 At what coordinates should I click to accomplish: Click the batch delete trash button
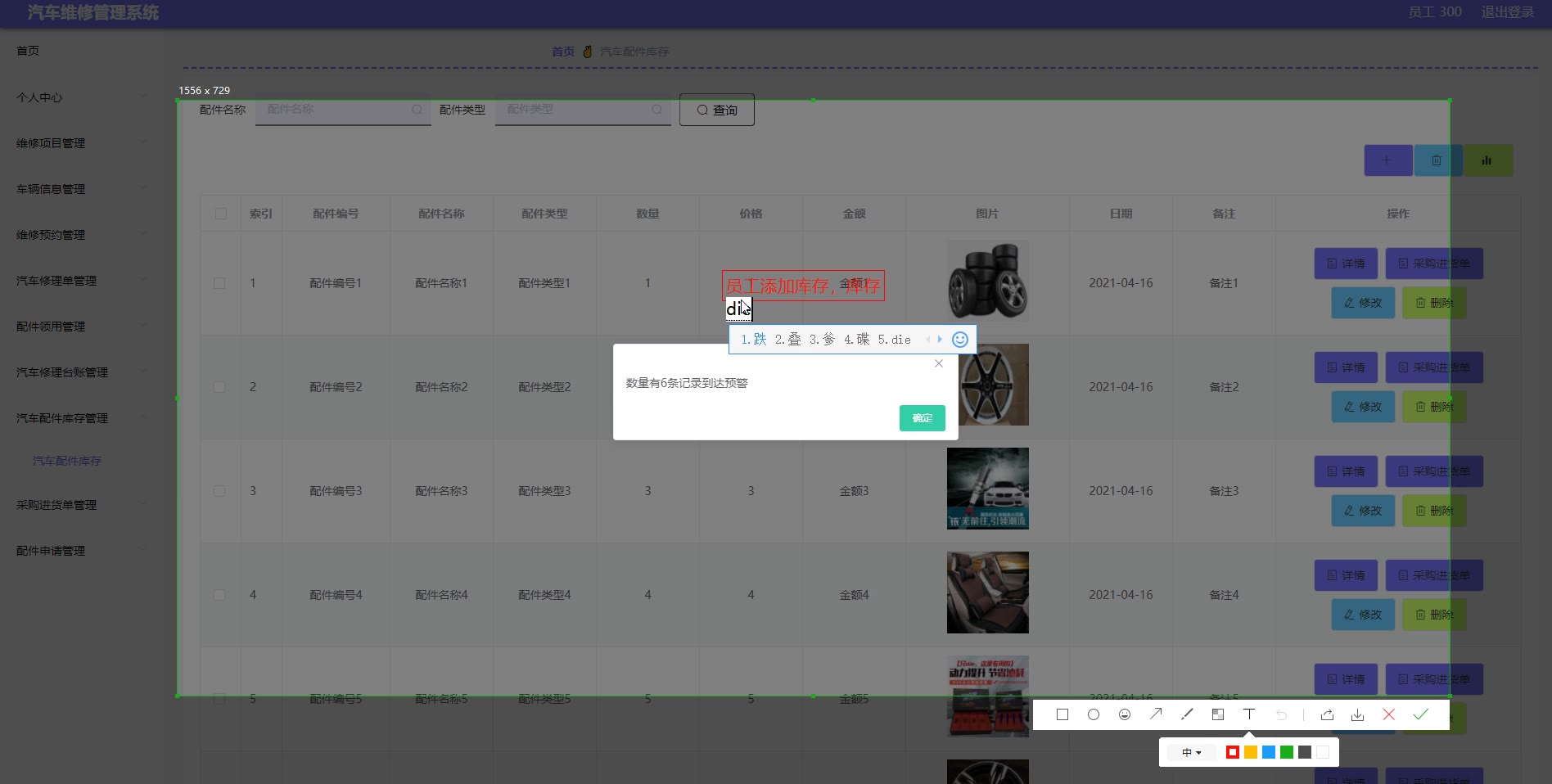(x=1437, y=160)
